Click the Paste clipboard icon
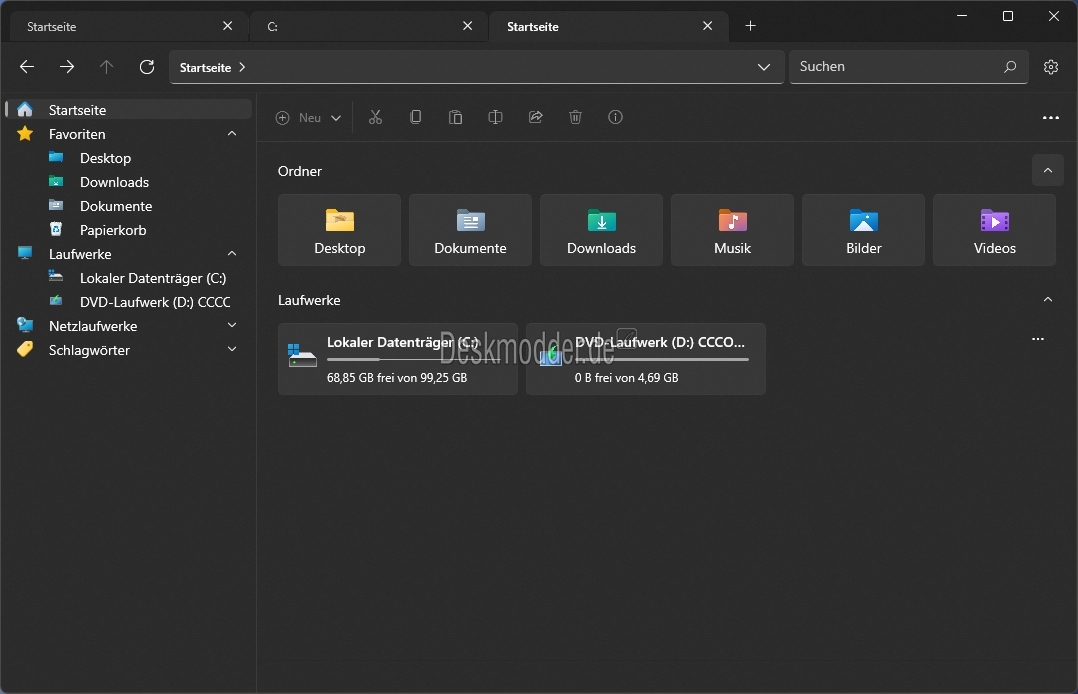Image resolution: width=1078 pixels, height=694 pixels. coord(455,117)
